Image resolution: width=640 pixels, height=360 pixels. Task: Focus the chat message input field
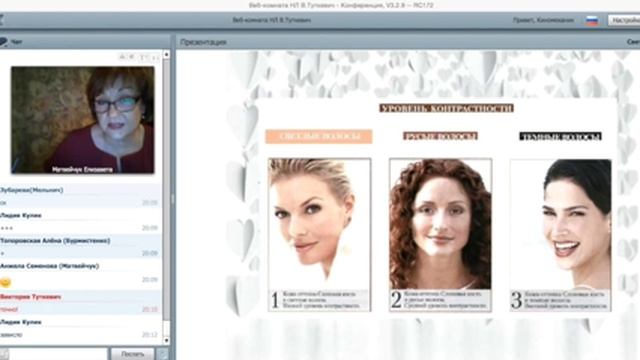click(x=58, y=354)
